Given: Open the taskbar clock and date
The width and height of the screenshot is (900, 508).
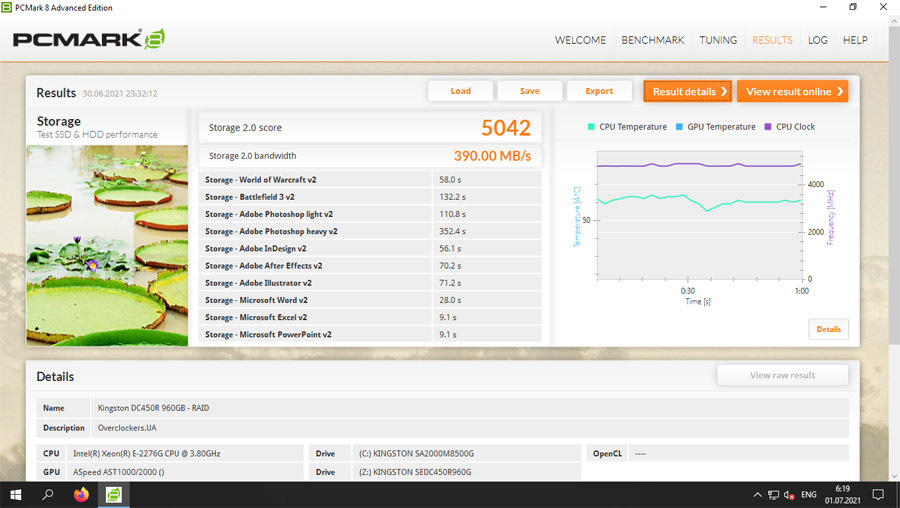Looking at the screenshot, I should (842, 495).
